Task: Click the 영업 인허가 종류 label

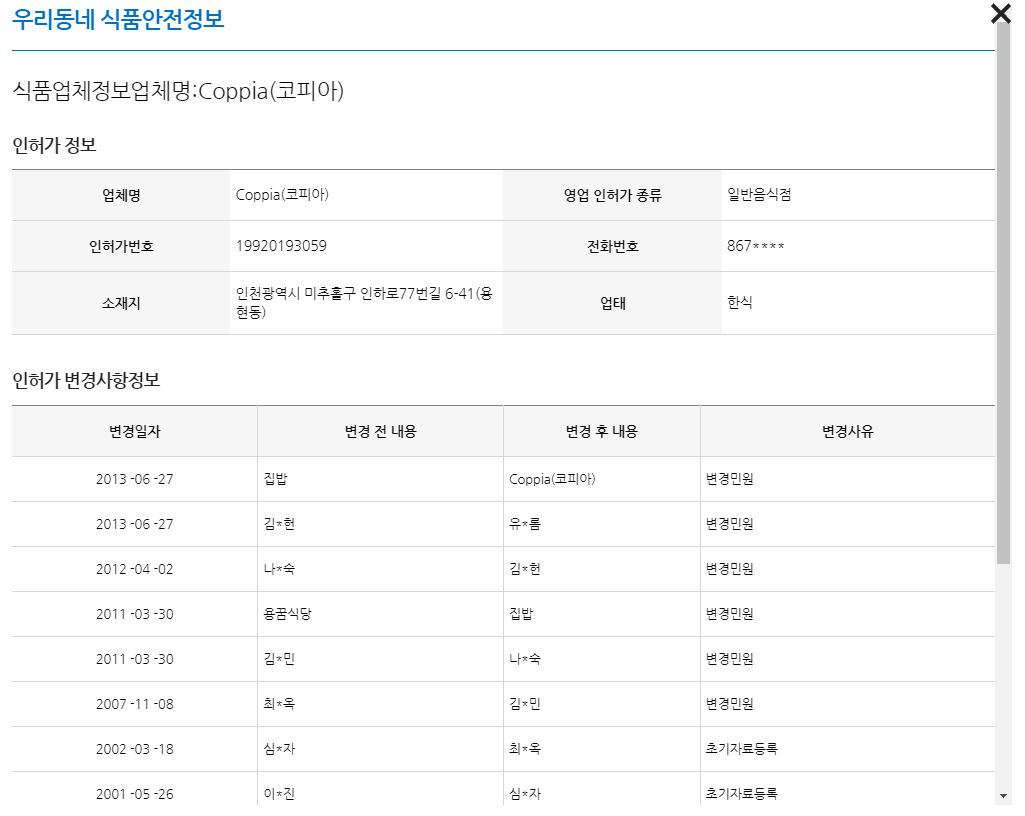Action: pyautogui.click(x=613, y=195)
